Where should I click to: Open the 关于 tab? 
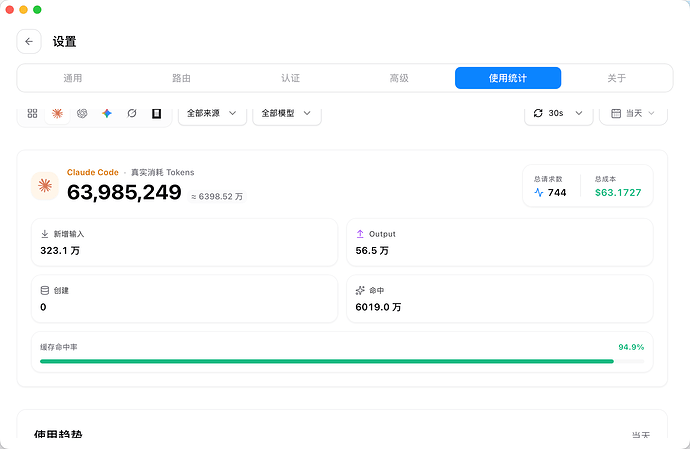(617, 78)
